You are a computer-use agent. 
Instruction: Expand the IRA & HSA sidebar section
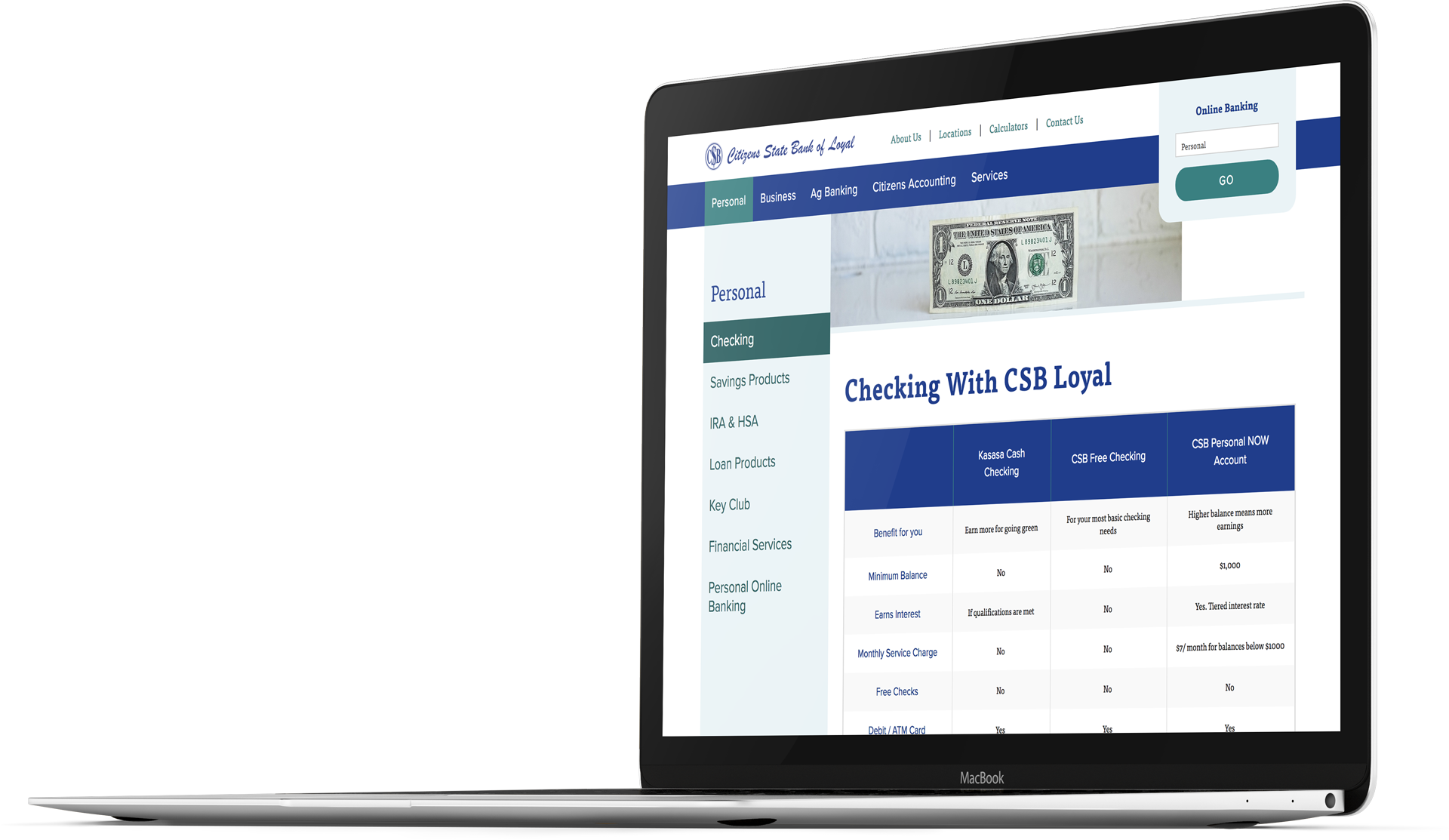[x=735, y=422]
